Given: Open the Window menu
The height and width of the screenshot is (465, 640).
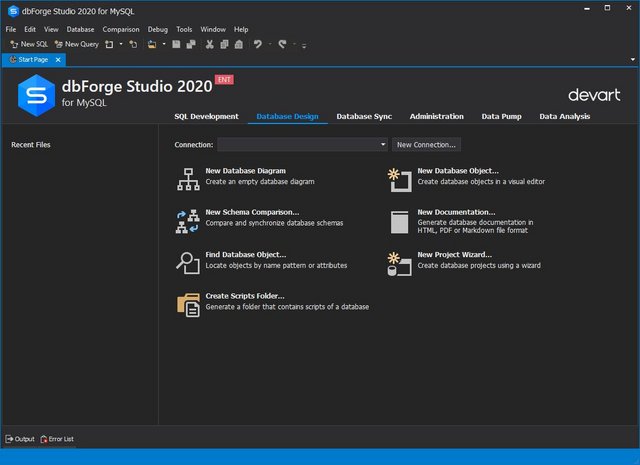Looking at the screenshot, I should [213, 29].
